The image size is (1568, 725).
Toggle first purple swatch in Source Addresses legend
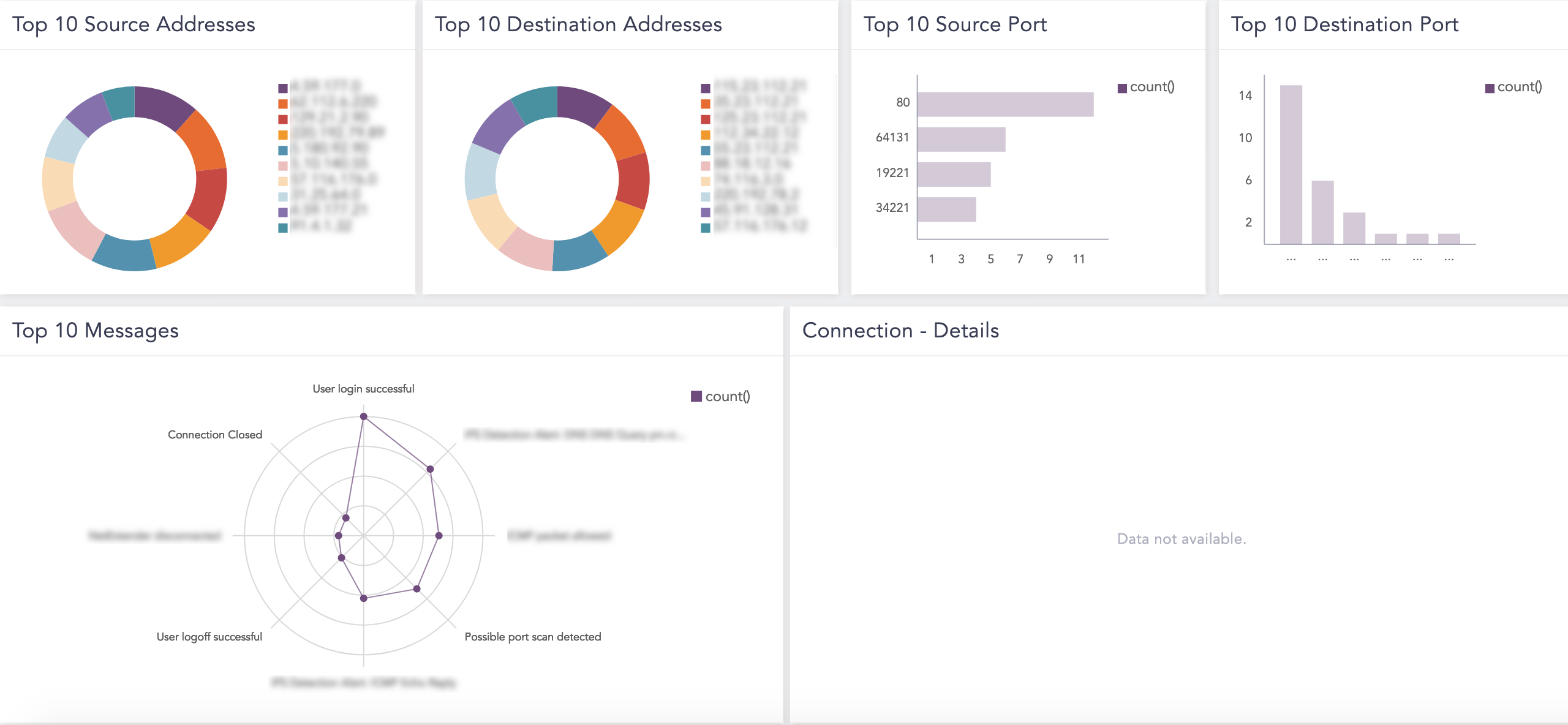[x=283, y=88]
